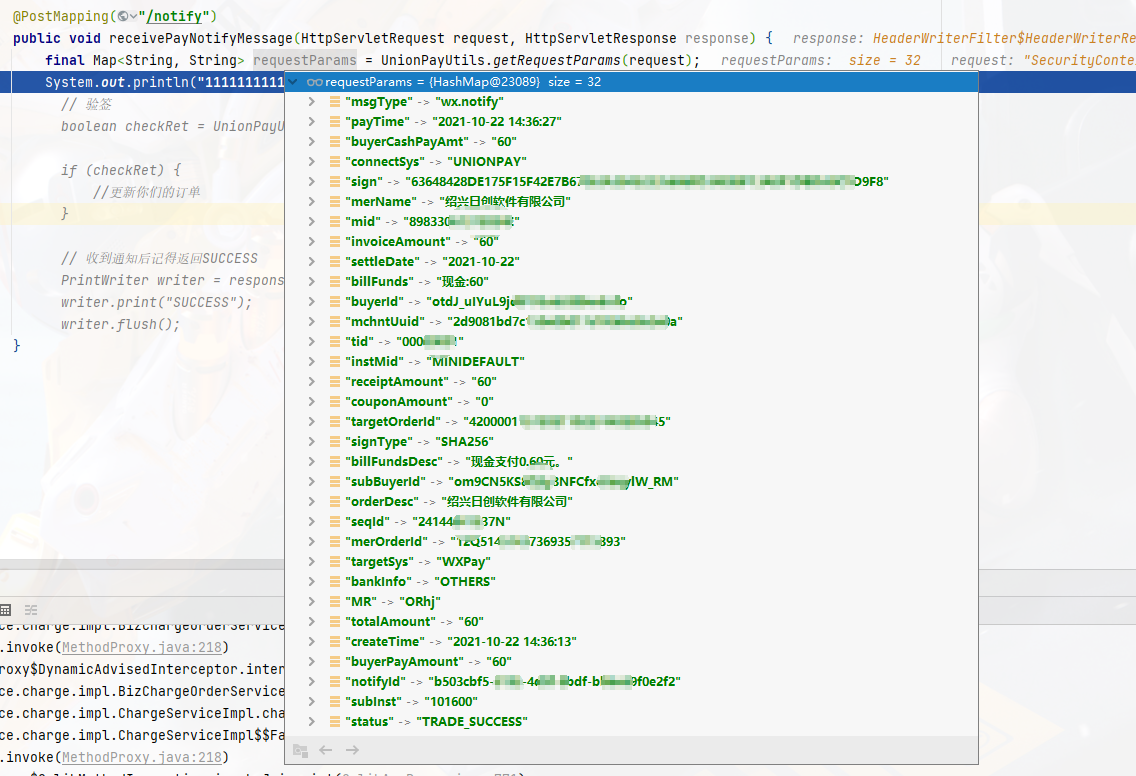Expand the "notifyId" entry
Viewport: 1136px width, 776px height.
pos(312,682)
